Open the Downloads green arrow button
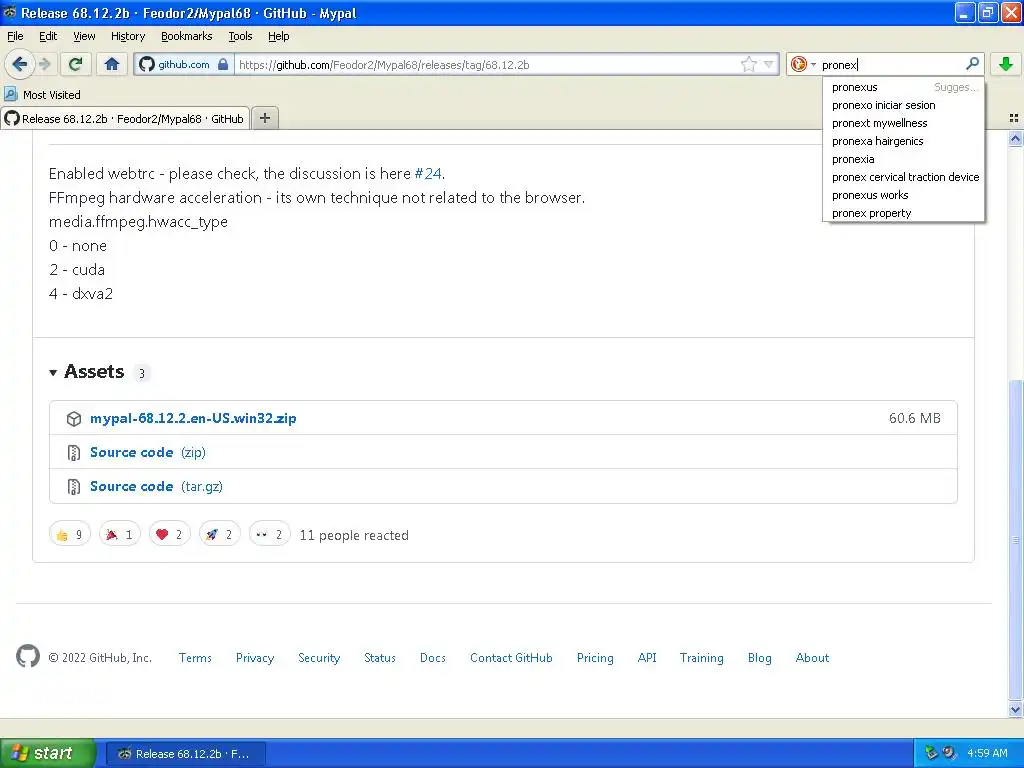The height and width of the screenshot is (768, 1024). [x=1006, y=64]
